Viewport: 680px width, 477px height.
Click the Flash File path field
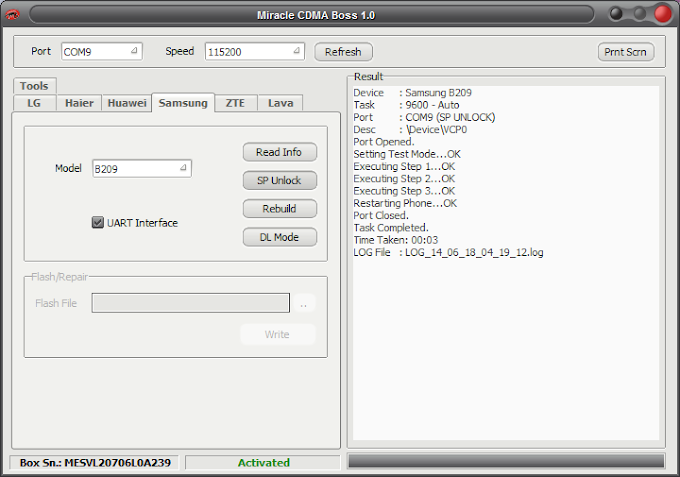point(190,303)
